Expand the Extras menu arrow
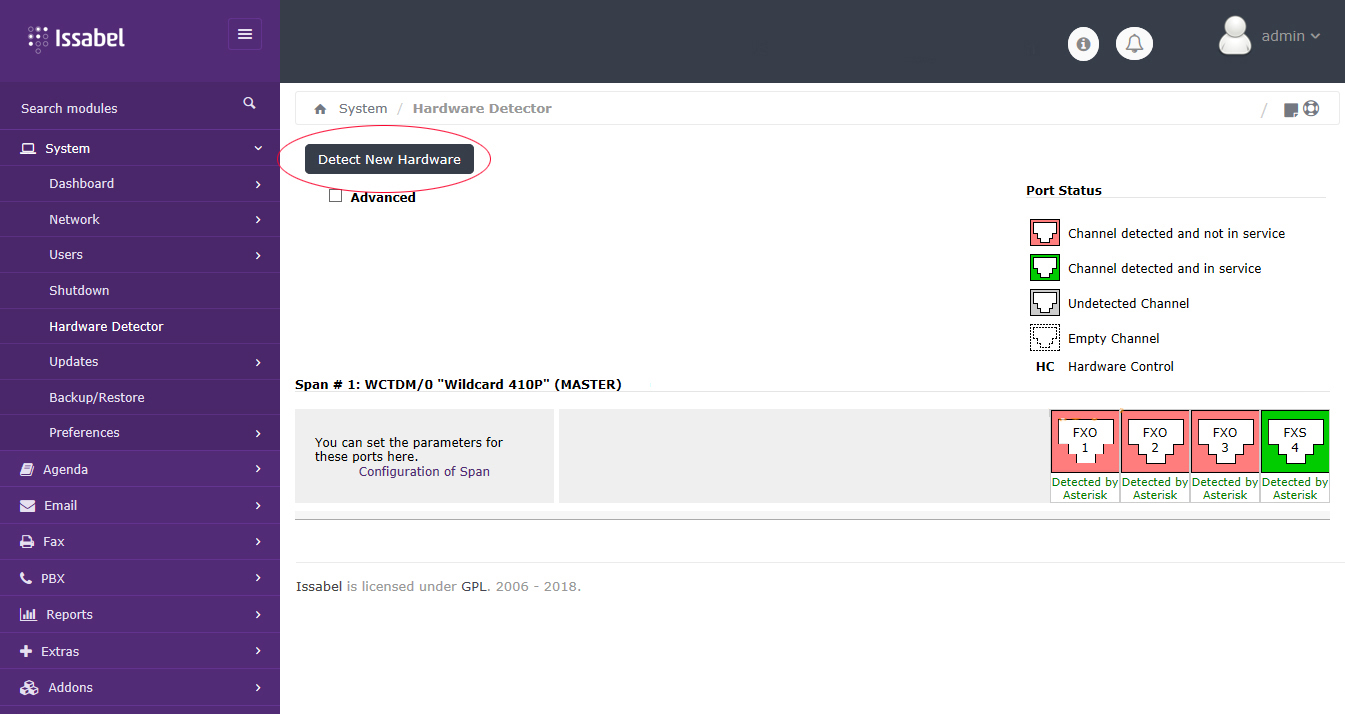Image resolution: width=1345 pixels, height=714 pixels. (258, 651)
